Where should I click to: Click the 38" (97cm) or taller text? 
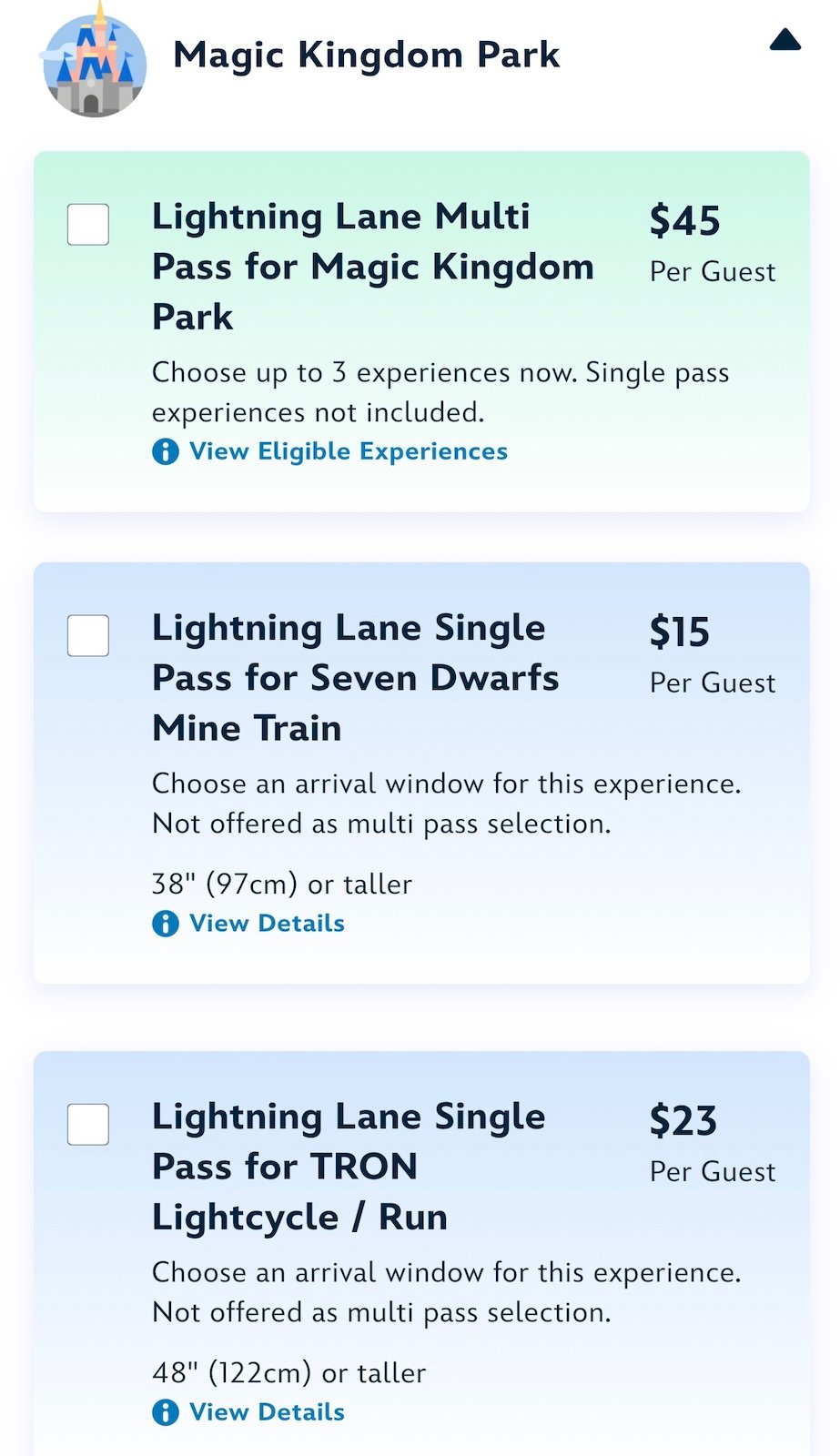pos(281,884)
